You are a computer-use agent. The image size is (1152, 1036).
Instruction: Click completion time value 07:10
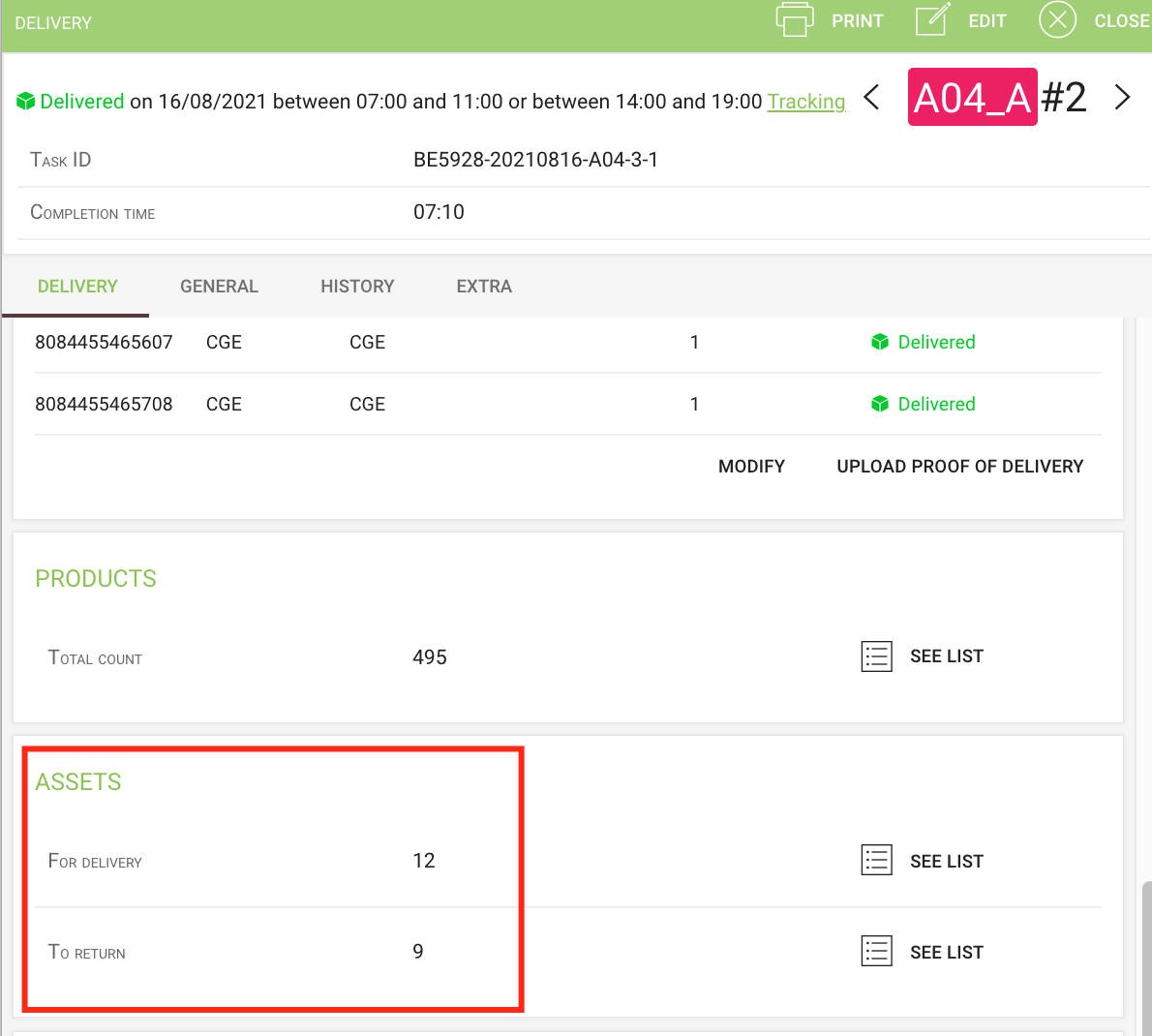click(x=439, y=212)
